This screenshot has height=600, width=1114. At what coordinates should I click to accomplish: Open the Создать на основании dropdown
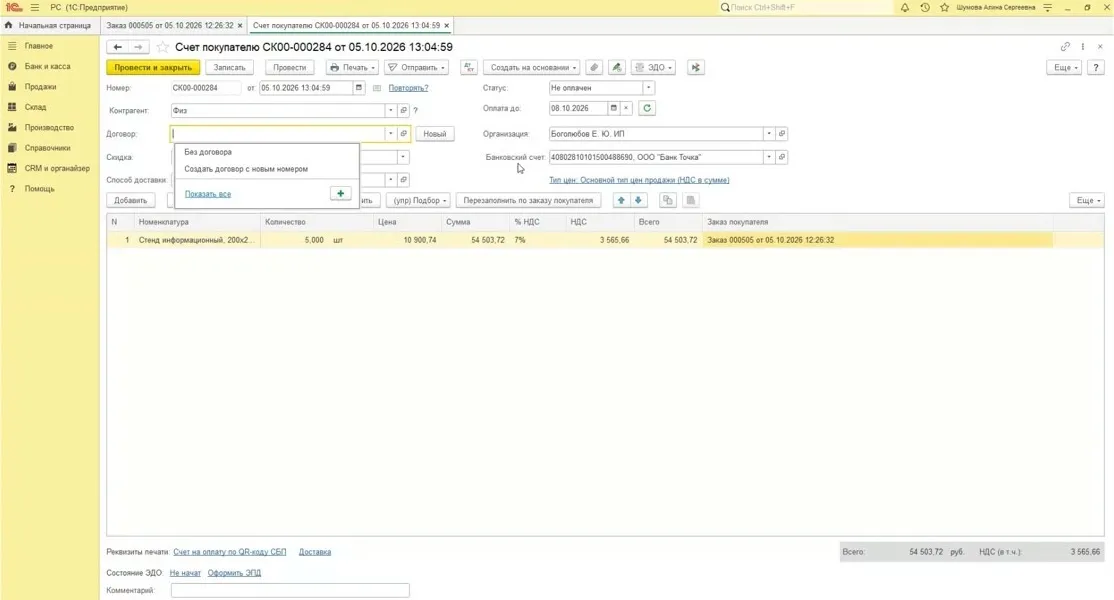(531, 67)
